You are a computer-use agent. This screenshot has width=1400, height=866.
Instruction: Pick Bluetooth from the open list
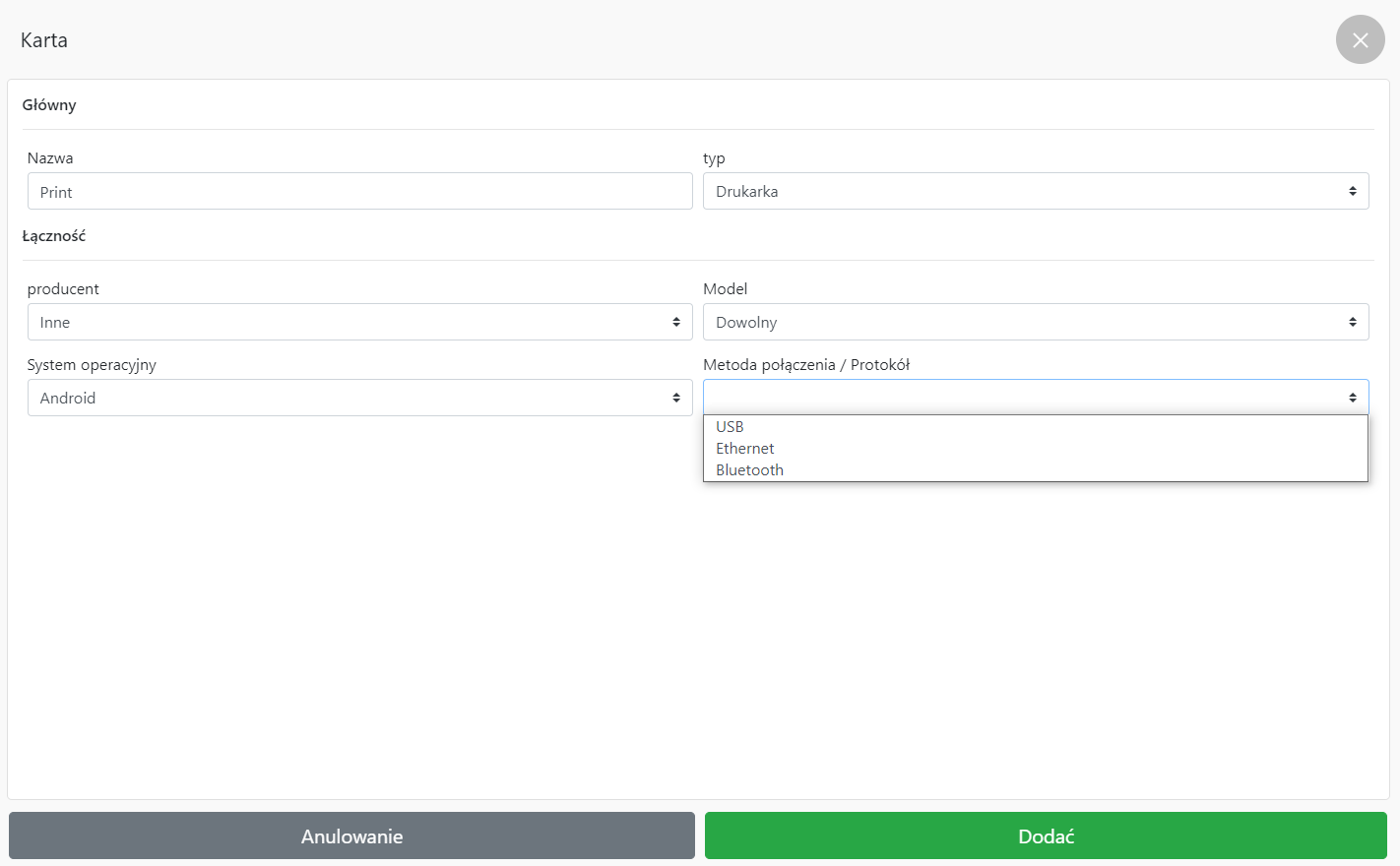[749, 470]
